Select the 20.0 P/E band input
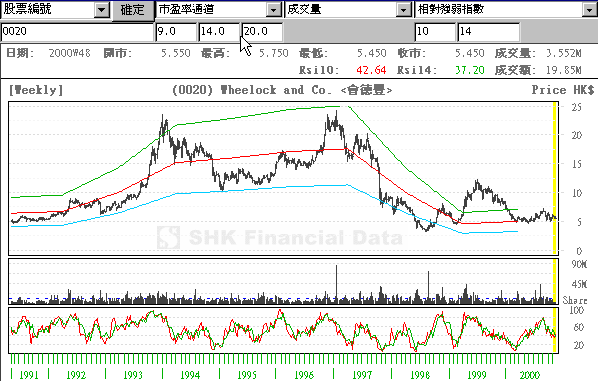The width and height of the screenshot is (598, 381). [x=262, y=32]
